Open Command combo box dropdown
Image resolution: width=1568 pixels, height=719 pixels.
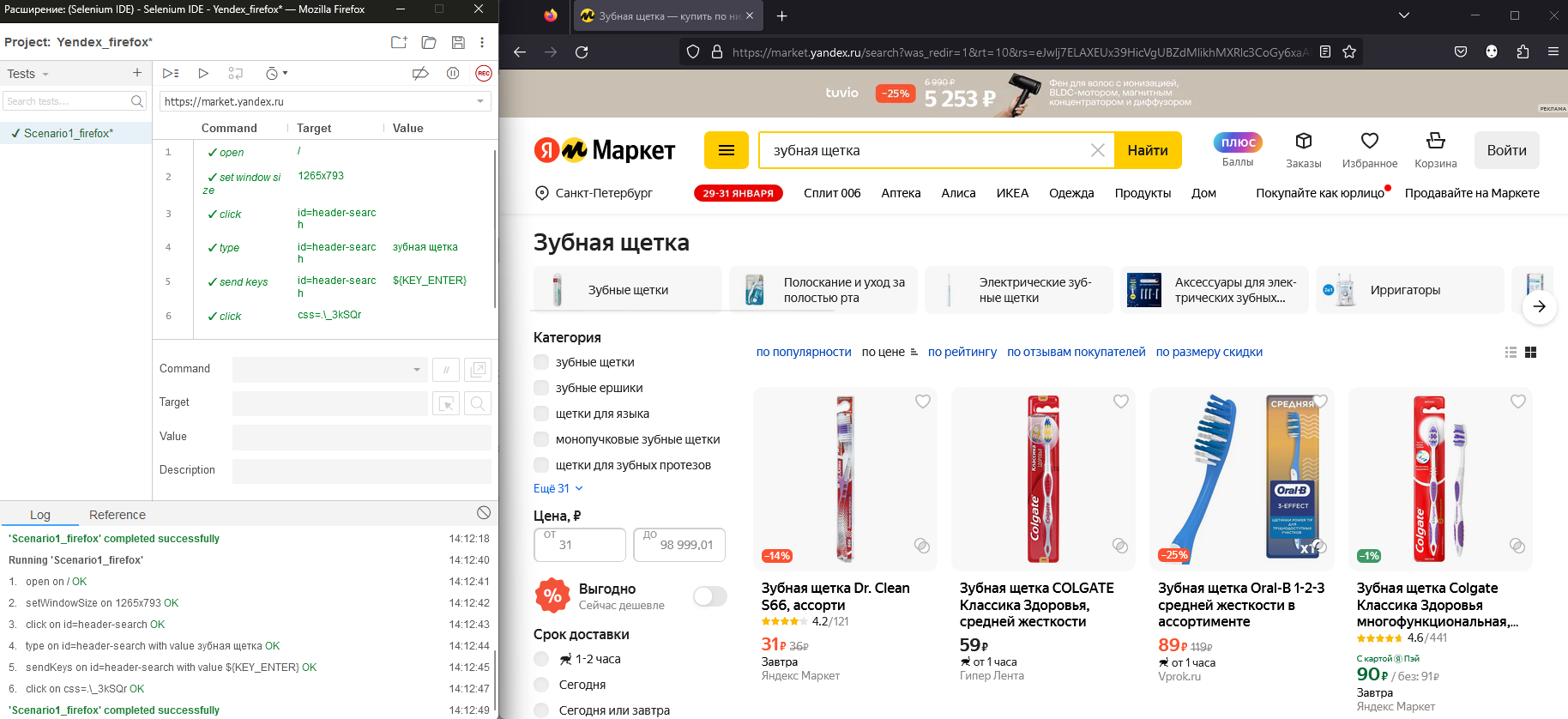(x=417, y=370)
